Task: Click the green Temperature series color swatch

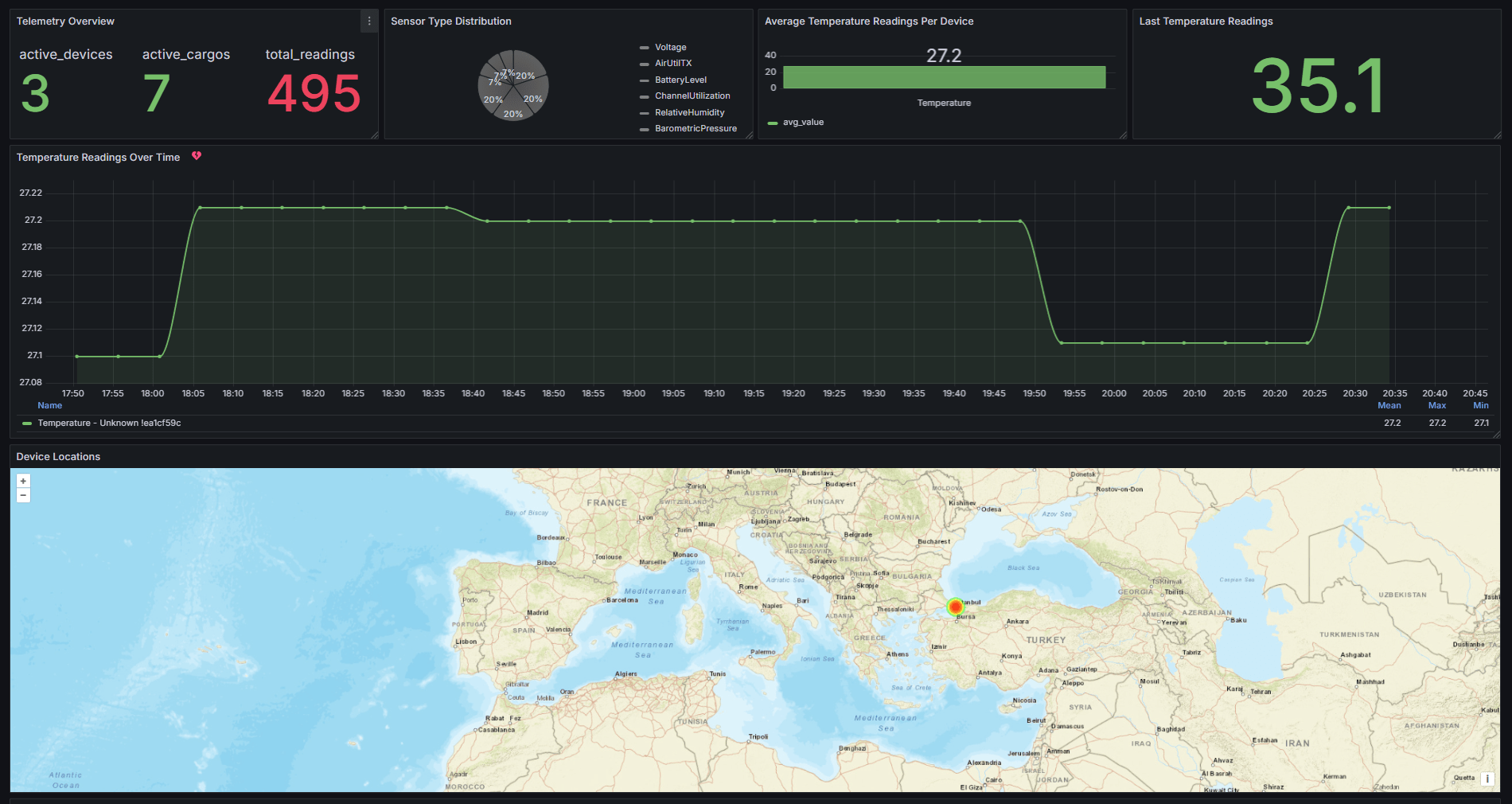Action: (27, 423)
